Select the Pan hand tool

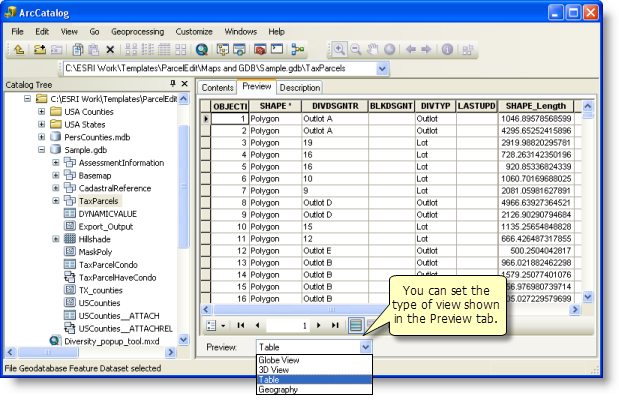372,49
